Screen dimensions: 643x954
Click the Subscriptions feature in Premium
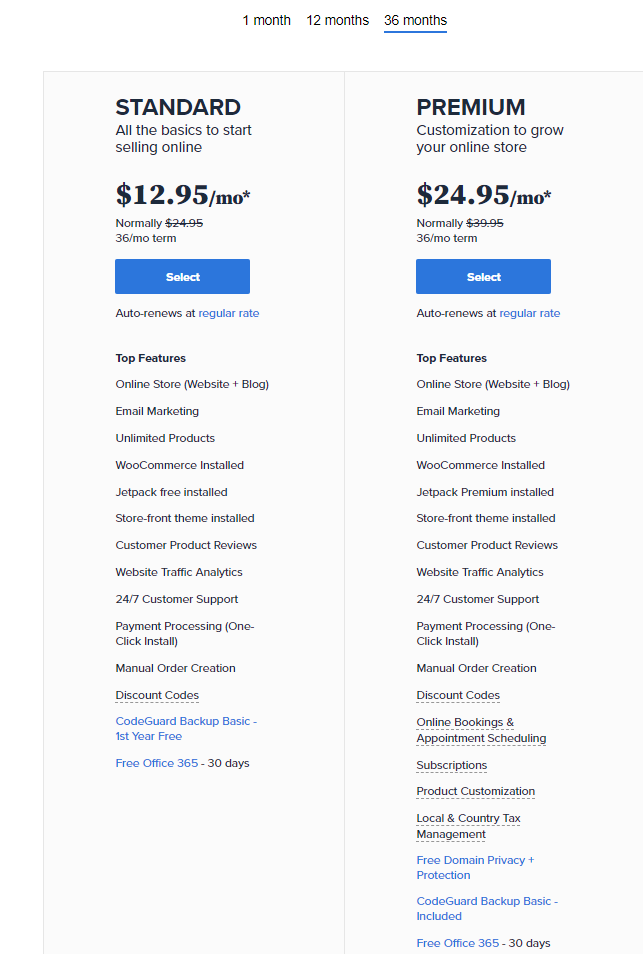coord(452,765)
